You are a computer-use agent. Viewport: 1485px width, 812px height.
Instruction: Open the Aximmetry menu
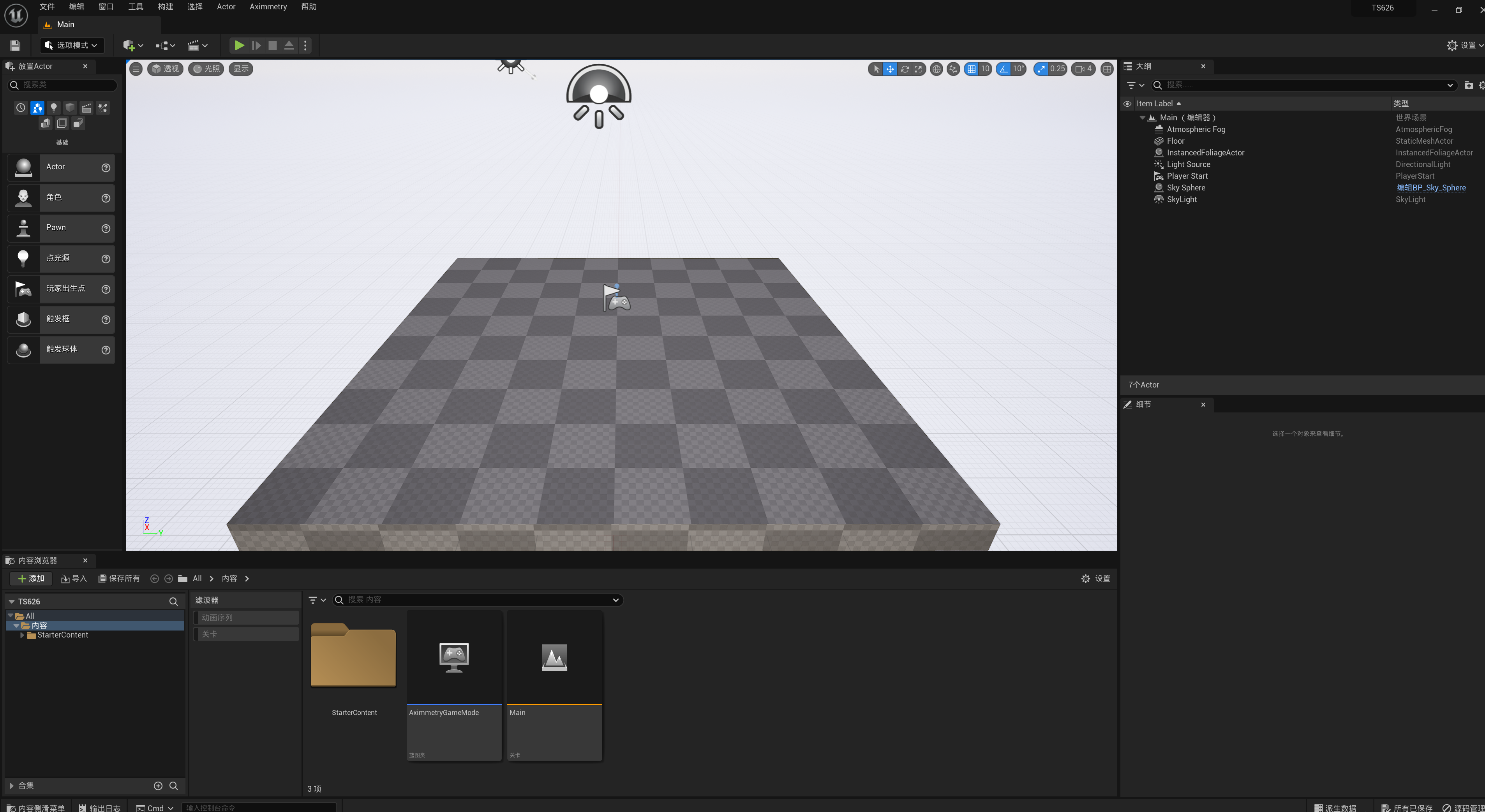(x=268, y=7)
